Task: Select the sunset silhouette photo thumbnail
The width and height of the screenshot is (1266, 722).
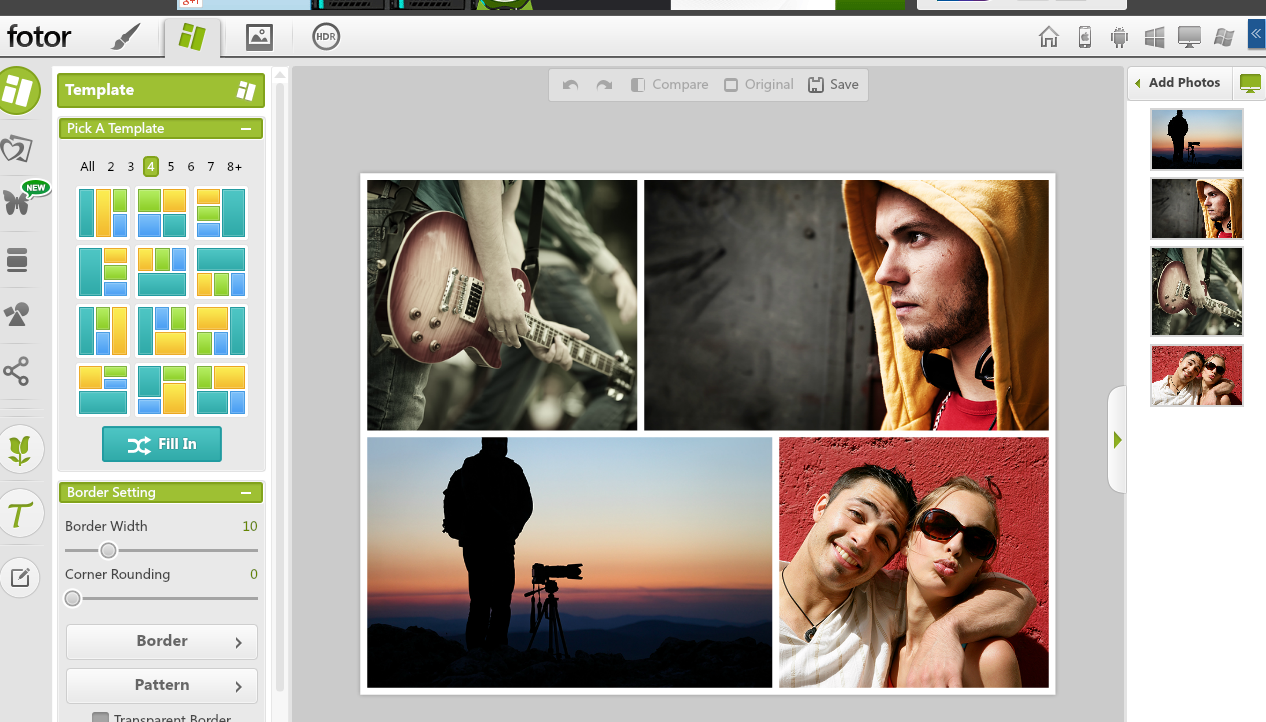Action: point(1197,139)
